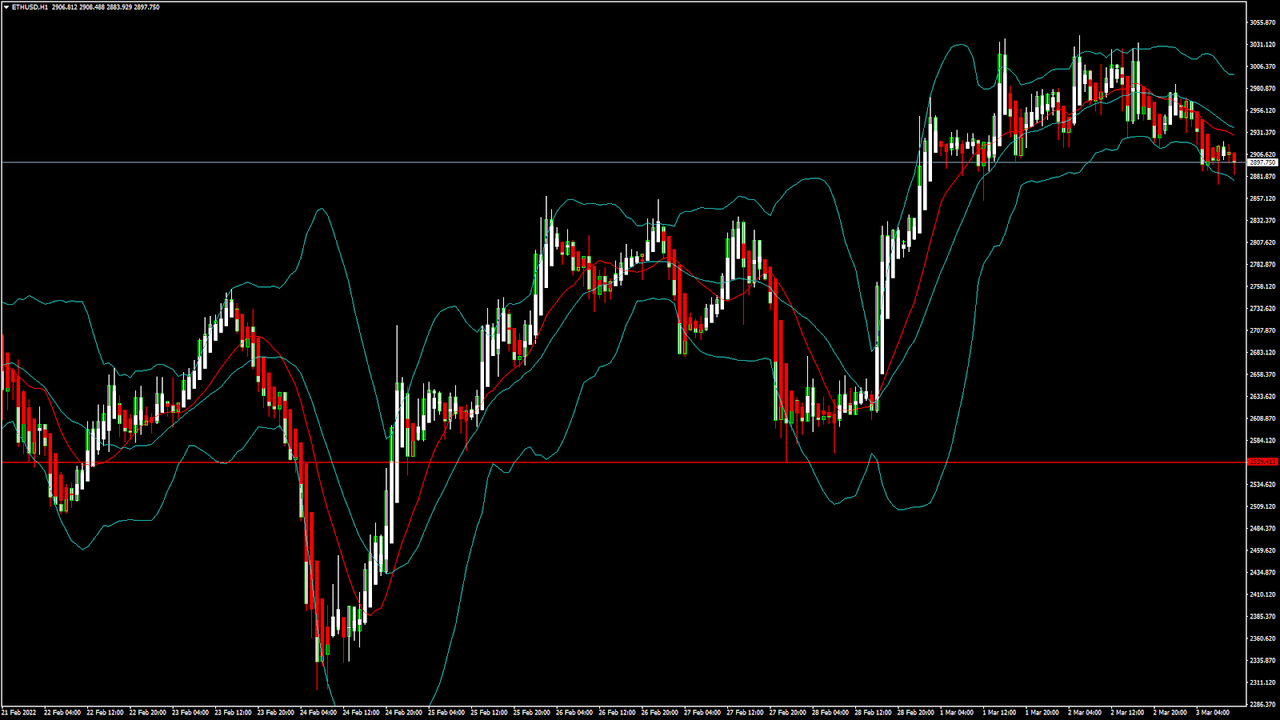Click the small triangle arrow before ETHUSD,H1
Viewport: 1280px width, 720px height.
pyautogui.click(x=5, y=6)
